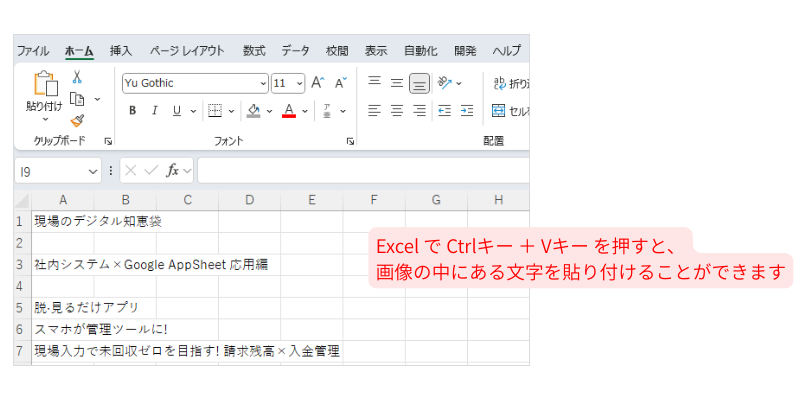Switch to the 開発 tab
The width and height of the screenshot is (800, 400).
click(465, 51)
